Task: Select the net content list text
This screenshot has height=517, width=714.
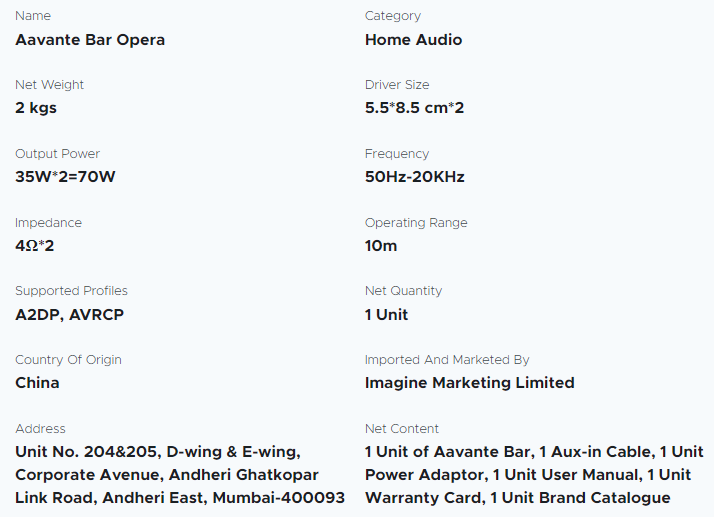Action: [534, 475]
